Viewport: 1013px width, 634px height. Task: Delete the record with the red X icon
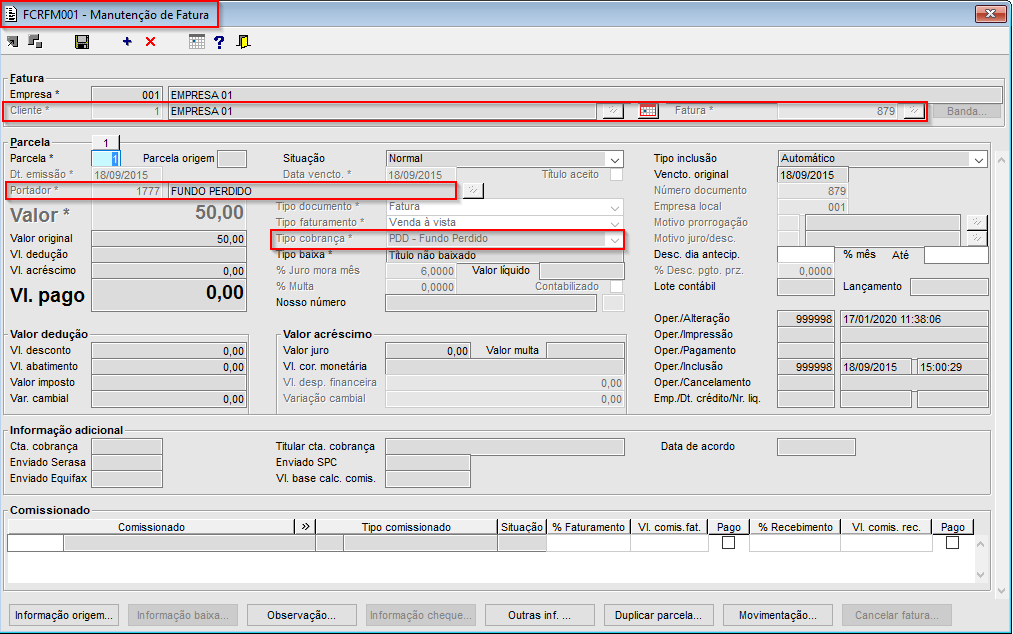[151, 42]
